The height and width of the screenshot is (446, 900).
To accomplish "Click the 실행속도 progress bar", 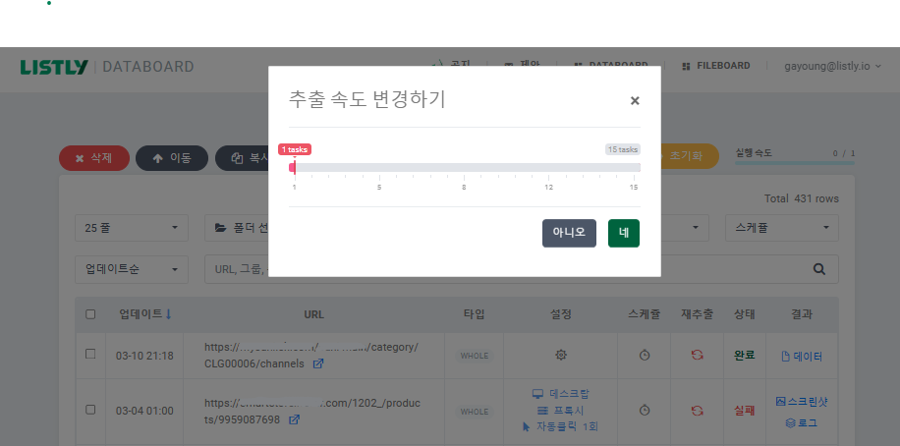I will [x=795, y=163].
